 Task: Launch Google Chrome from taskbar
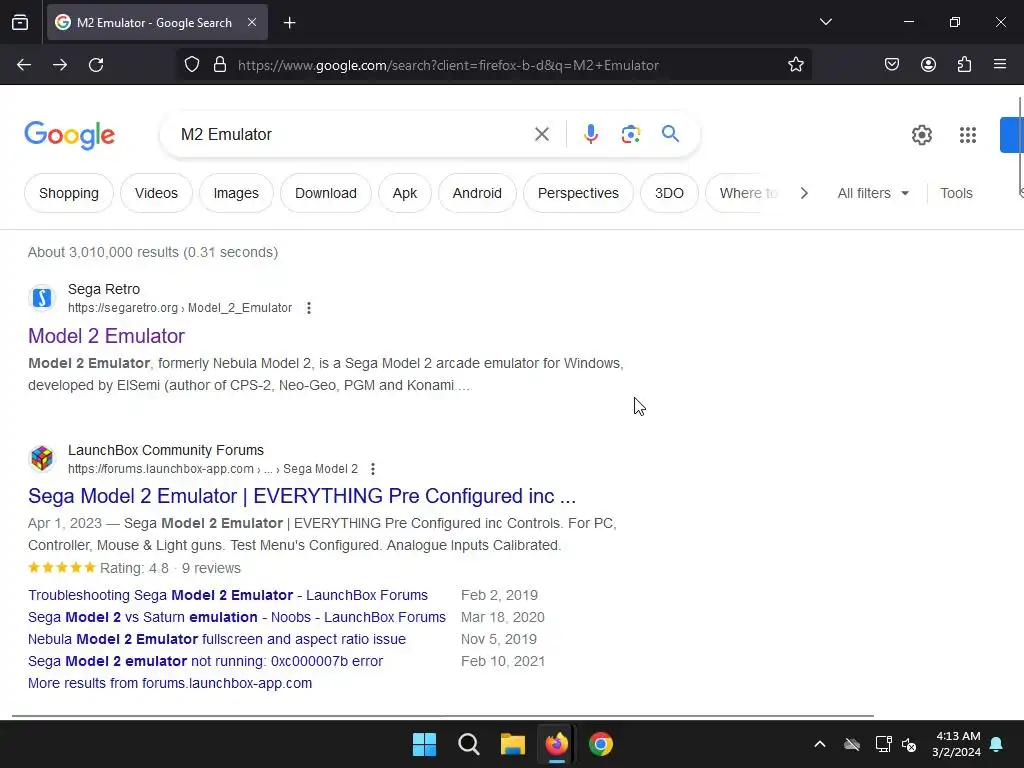pyautogui.click(x=601, y=744)
